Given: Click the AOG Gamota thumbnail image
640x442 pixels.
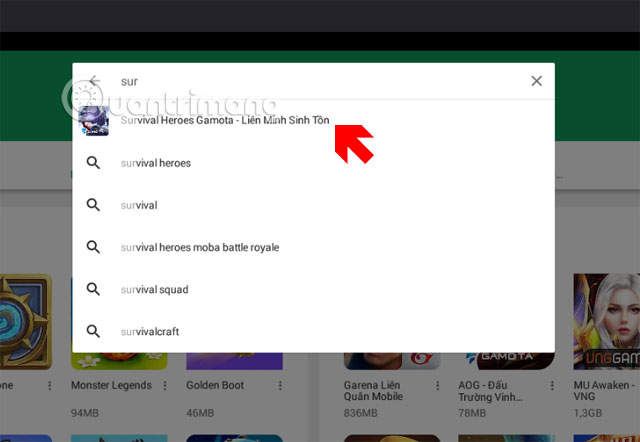Looking at the screenshot, I should [x=506, y=361].
